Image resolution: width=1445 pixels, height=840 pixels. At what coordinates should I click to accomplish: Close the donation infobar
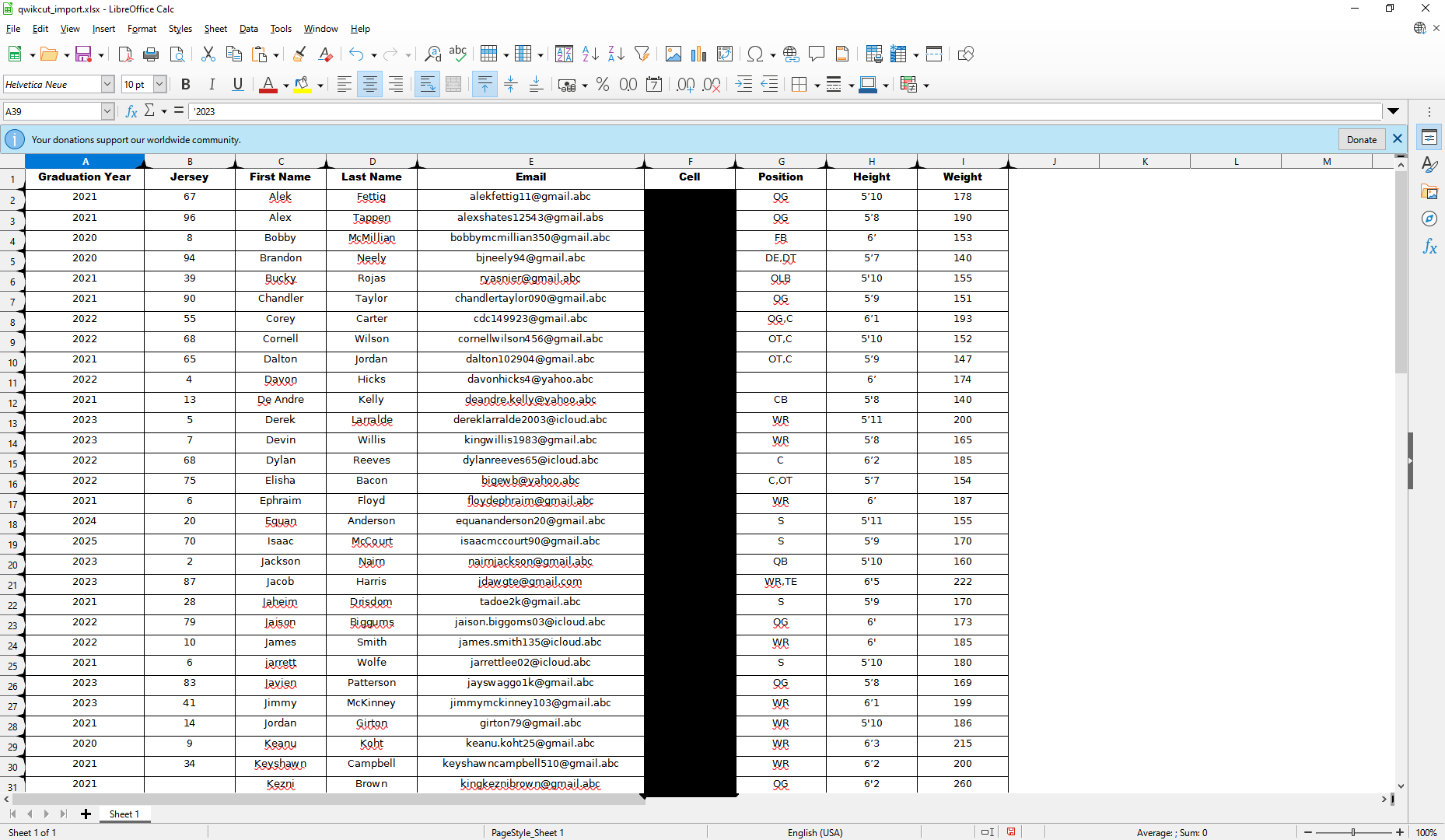tap(1397, 139)
